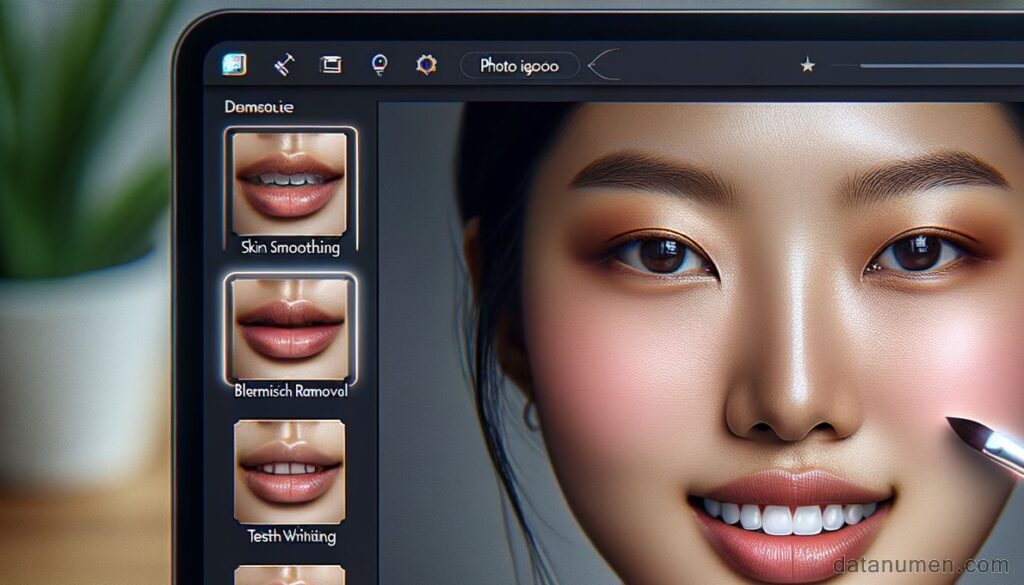Click the Photo name pill field
1024x585 pixels.
pos(519,65)
